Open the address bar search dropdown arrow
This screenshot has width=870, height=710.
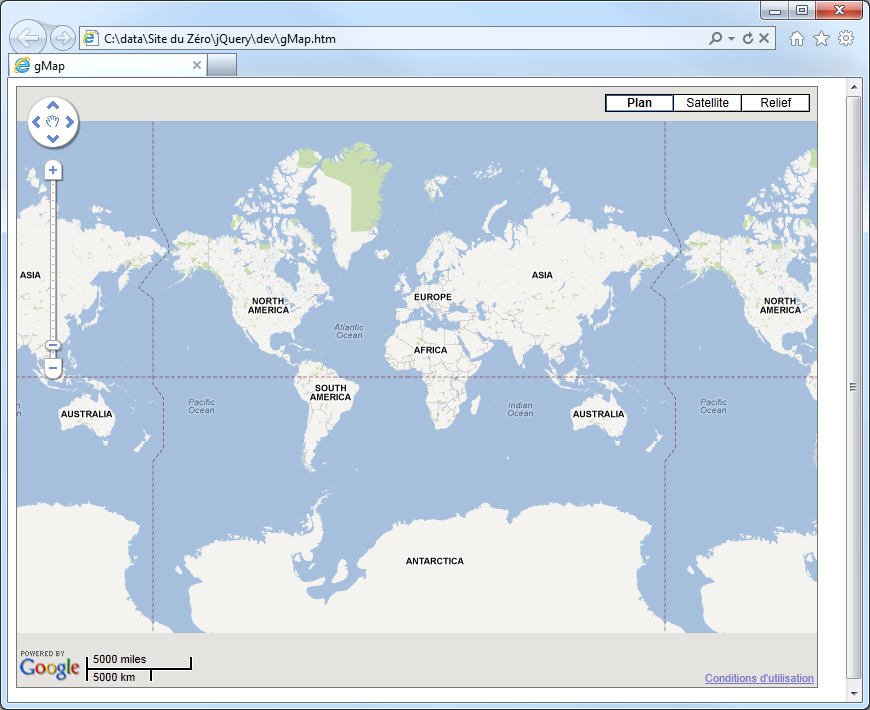(731, 39)
